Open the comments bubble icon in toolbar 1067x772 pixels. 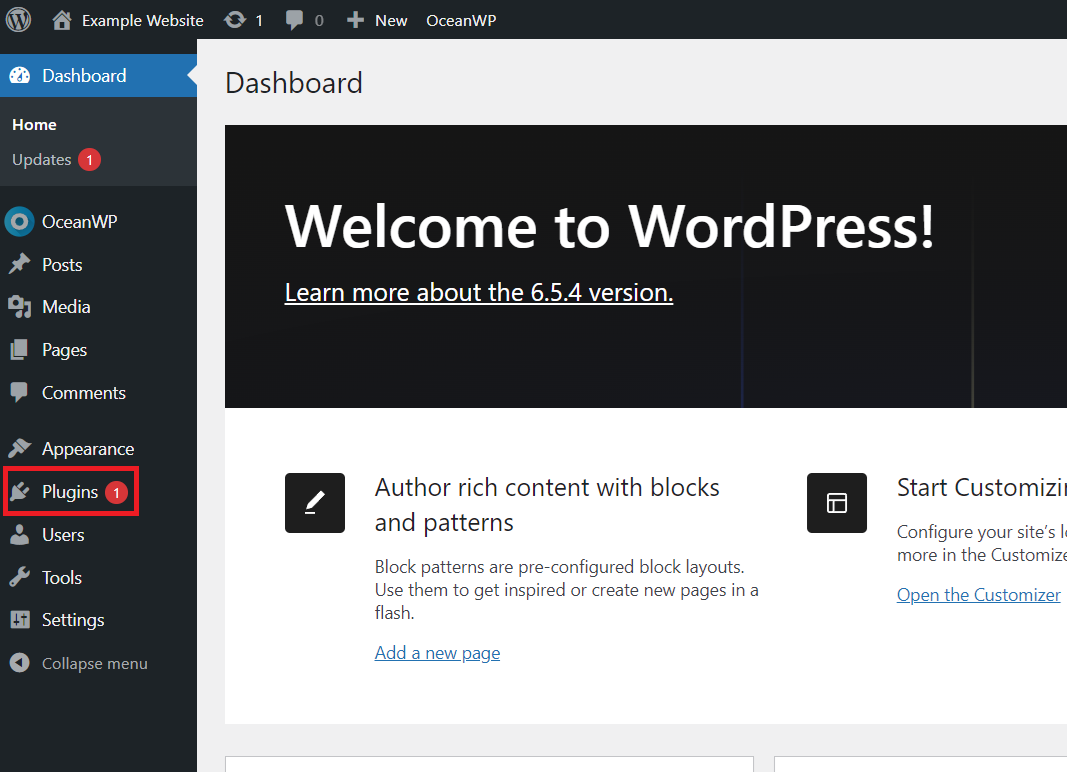(x=294, y=20)
